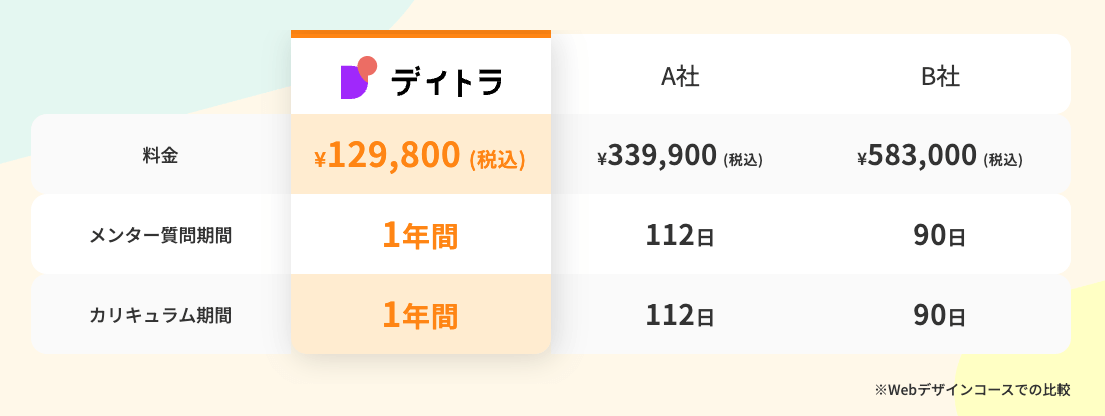Click the メンター質問期間 row label
1105x416 pixels.
(160, 236)
